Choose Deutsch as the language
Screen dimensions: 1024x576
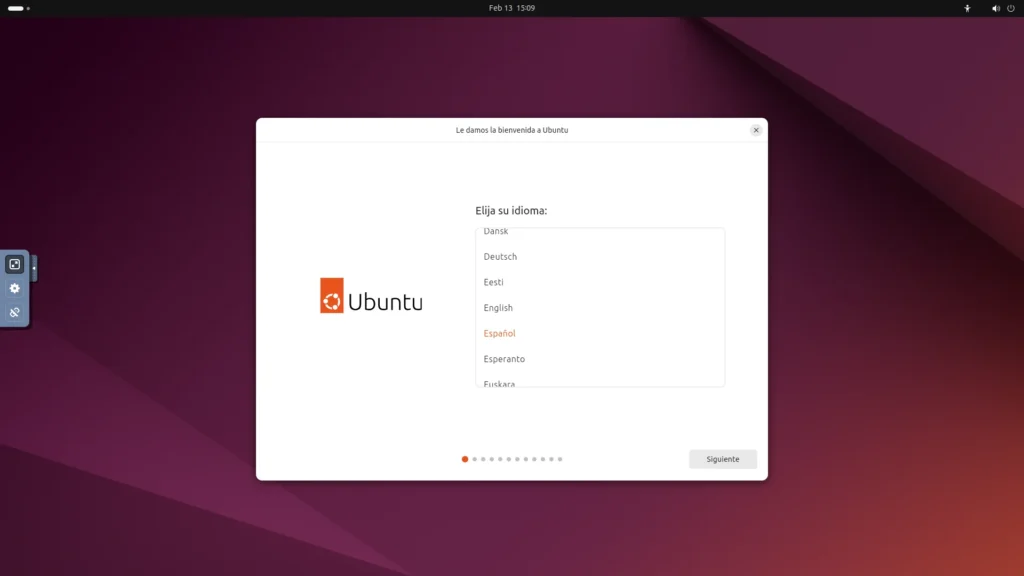(500, 257)
